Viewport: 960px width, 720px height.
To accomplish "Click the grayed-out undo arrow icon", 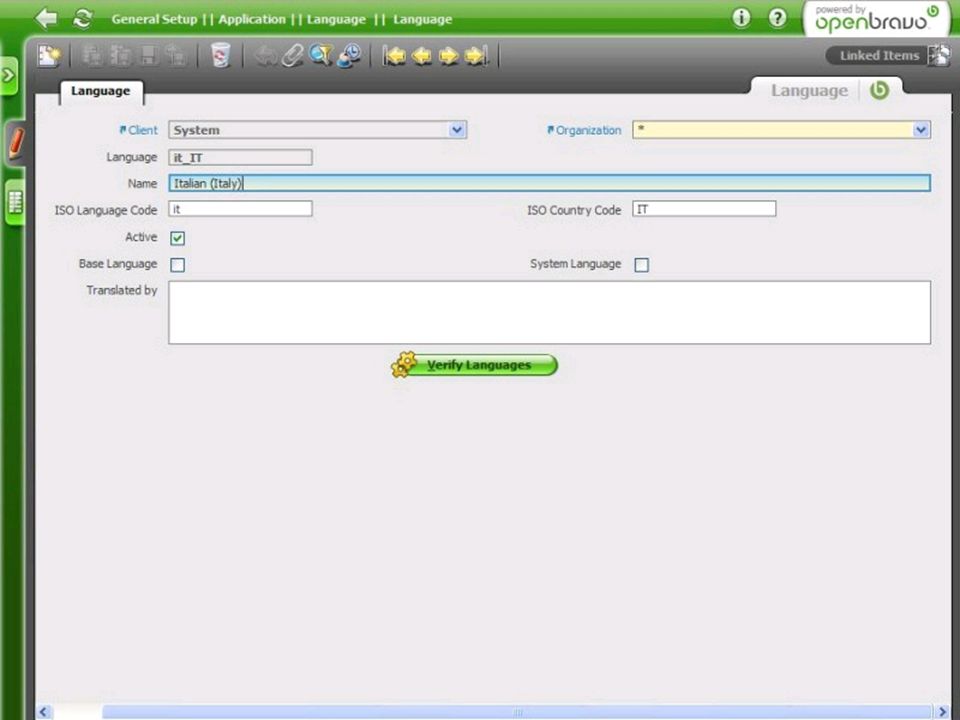I will pos(265,56).
